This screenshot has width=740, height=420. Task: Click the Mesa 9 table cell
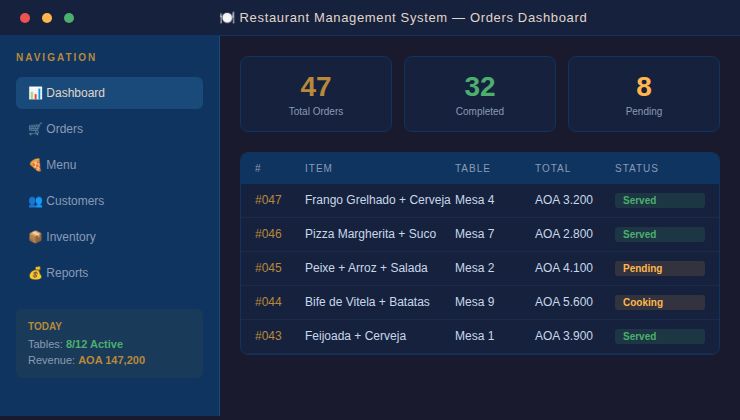[x=475, y=302]
